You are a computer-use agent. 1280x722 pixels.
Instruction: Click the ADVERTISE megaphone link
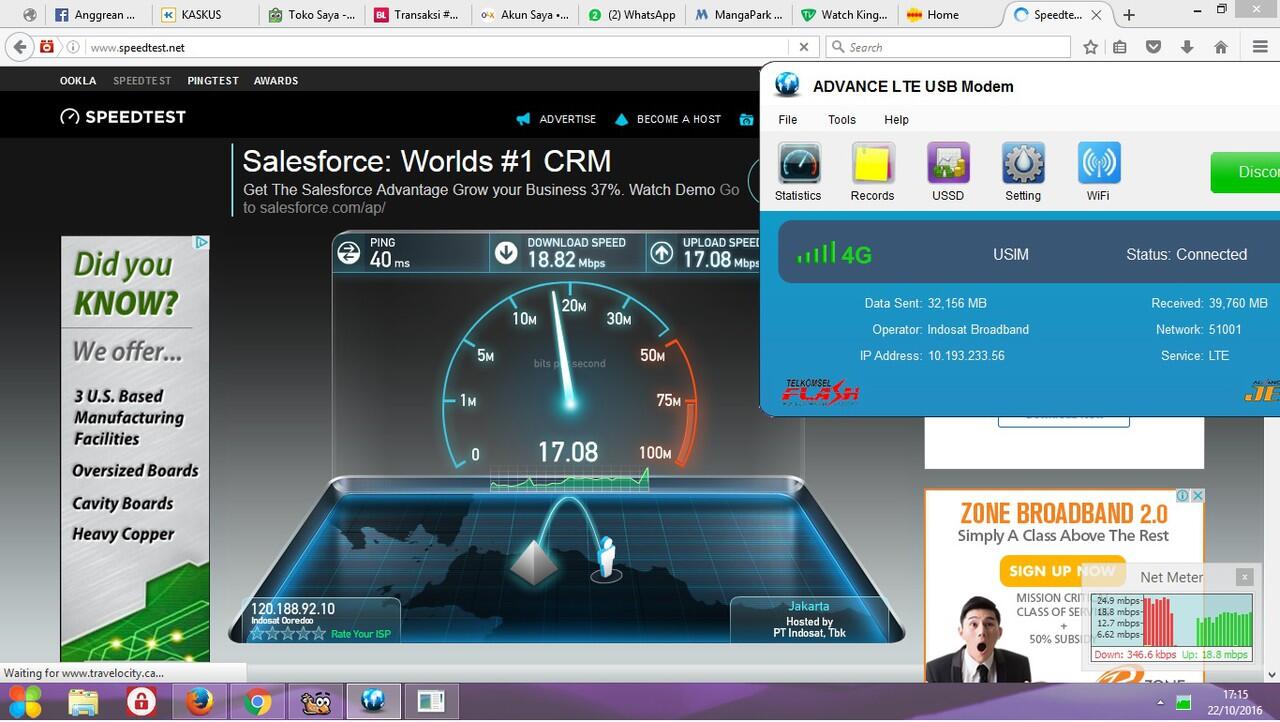point(556,119)
